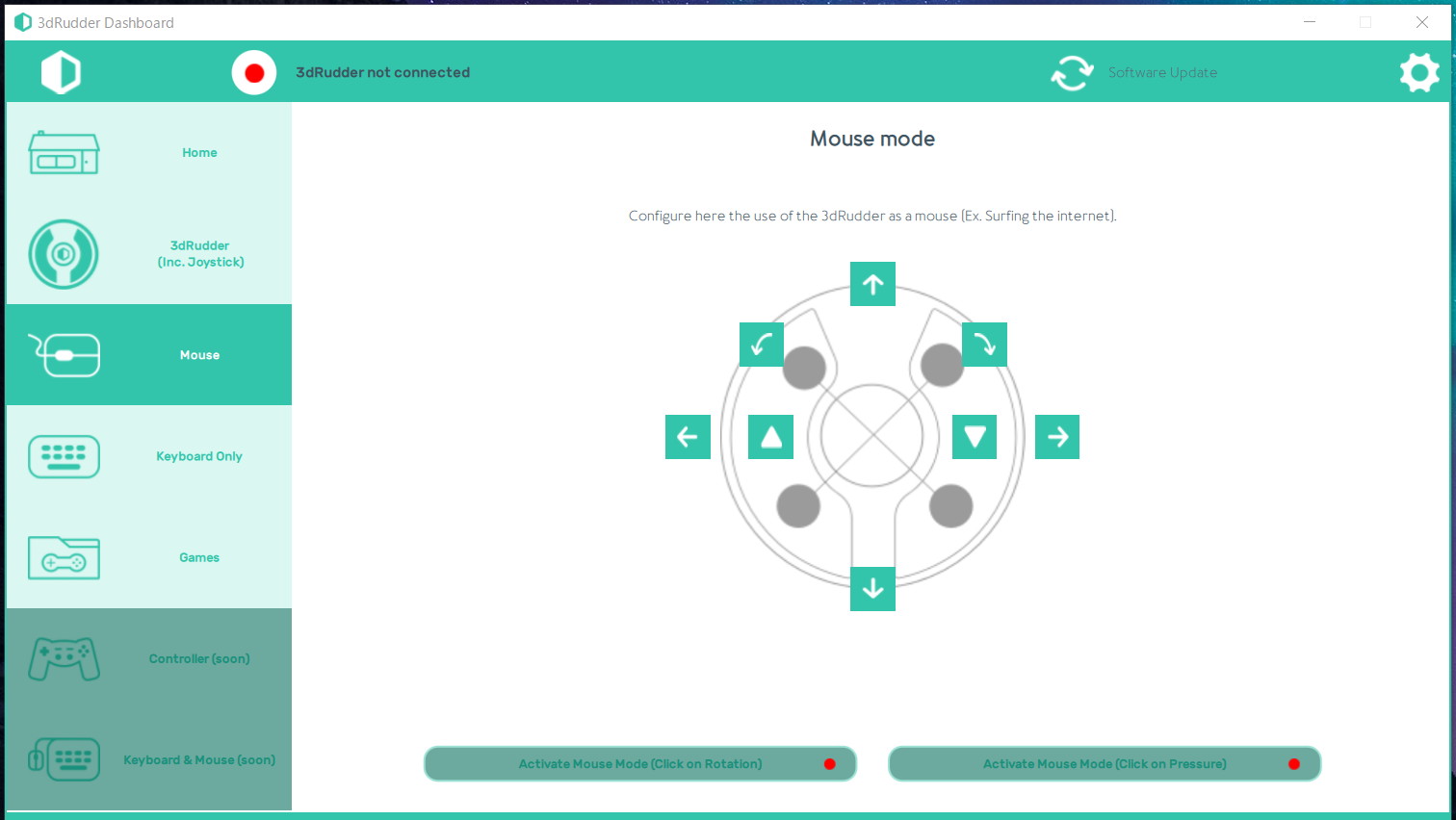The height and width of the screenshot is (820, 1456).
Task: Click the rotate counter-clockwise arrow
Action: tap(762, 345)
